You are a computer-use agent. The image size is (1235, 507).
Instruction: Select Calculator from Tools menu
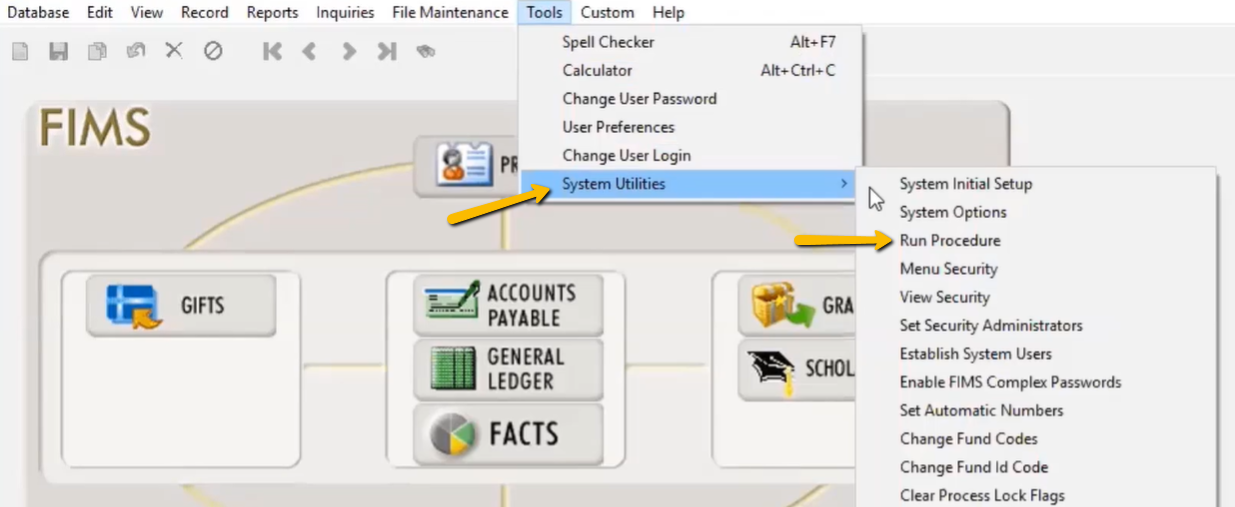[690, 70]
